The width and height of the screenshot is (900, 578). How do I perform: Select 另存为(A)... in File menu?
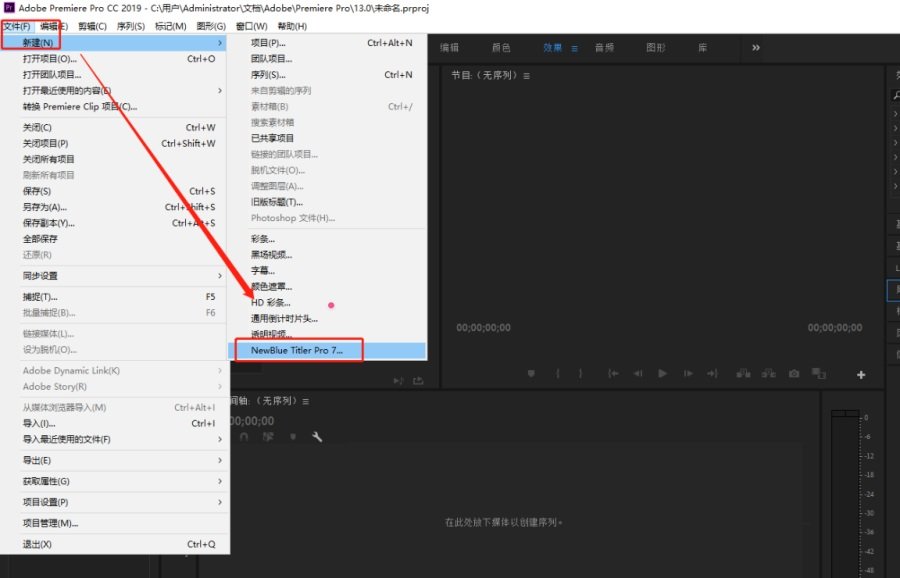[x=114, y=207]
